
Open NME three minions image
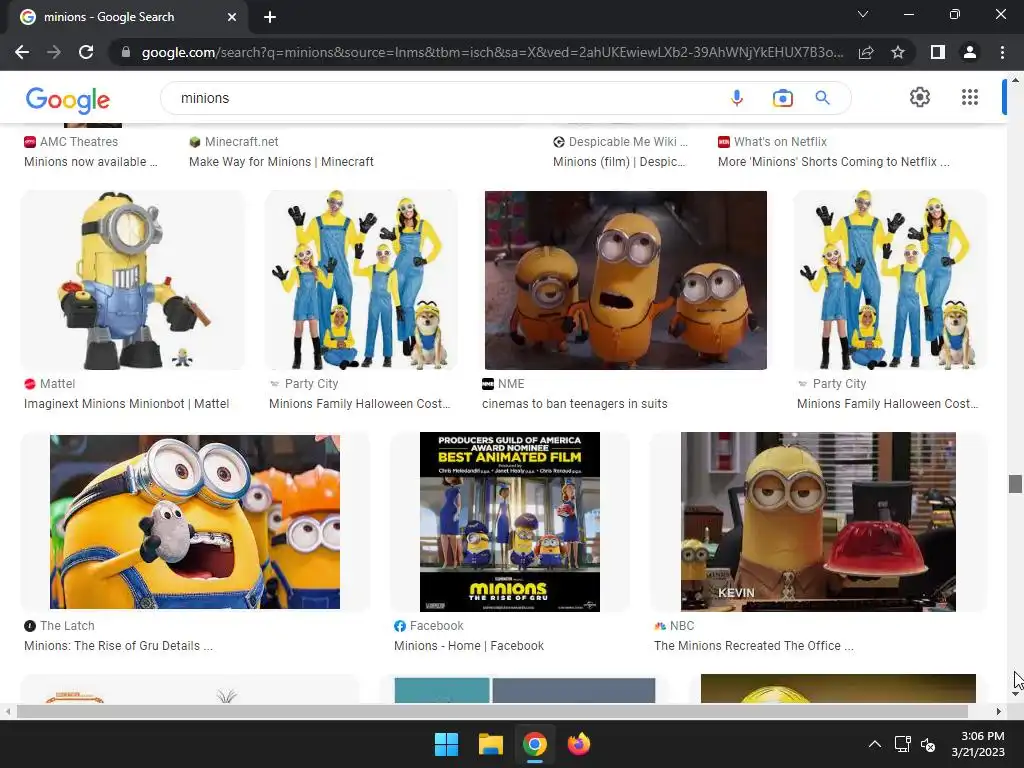[626, 280]
